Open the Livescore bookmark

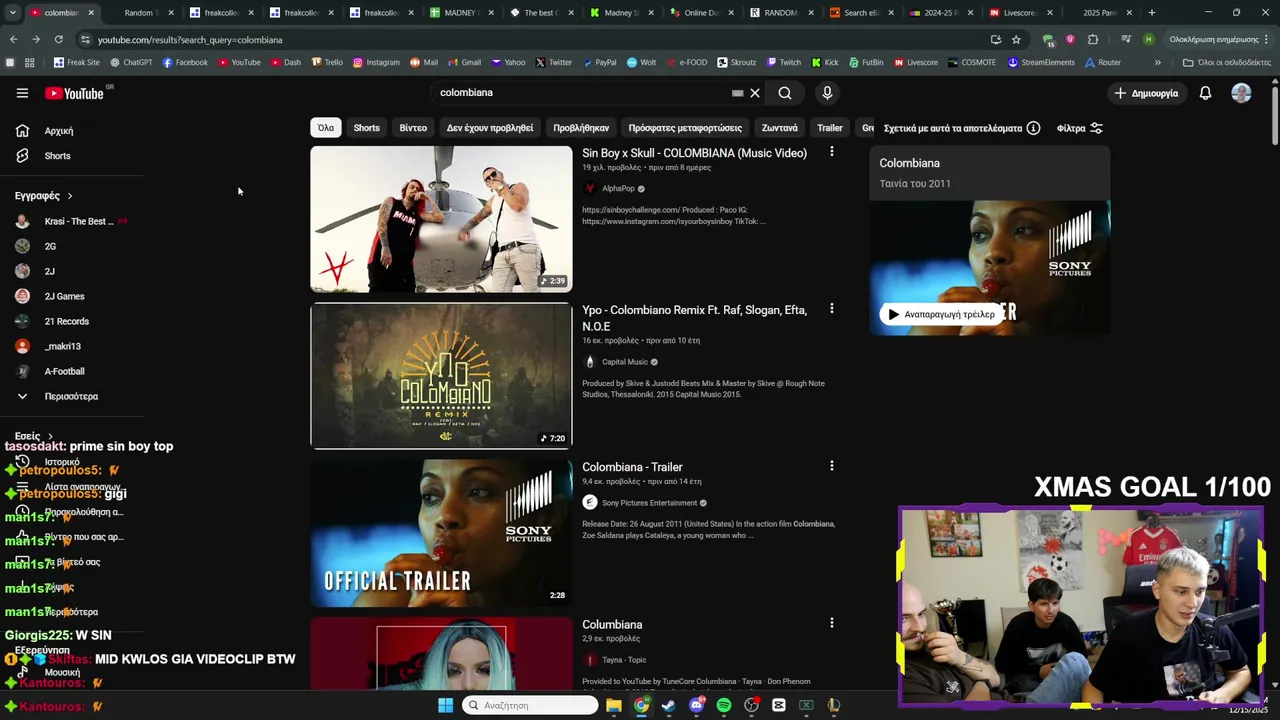tap(916, 62)
